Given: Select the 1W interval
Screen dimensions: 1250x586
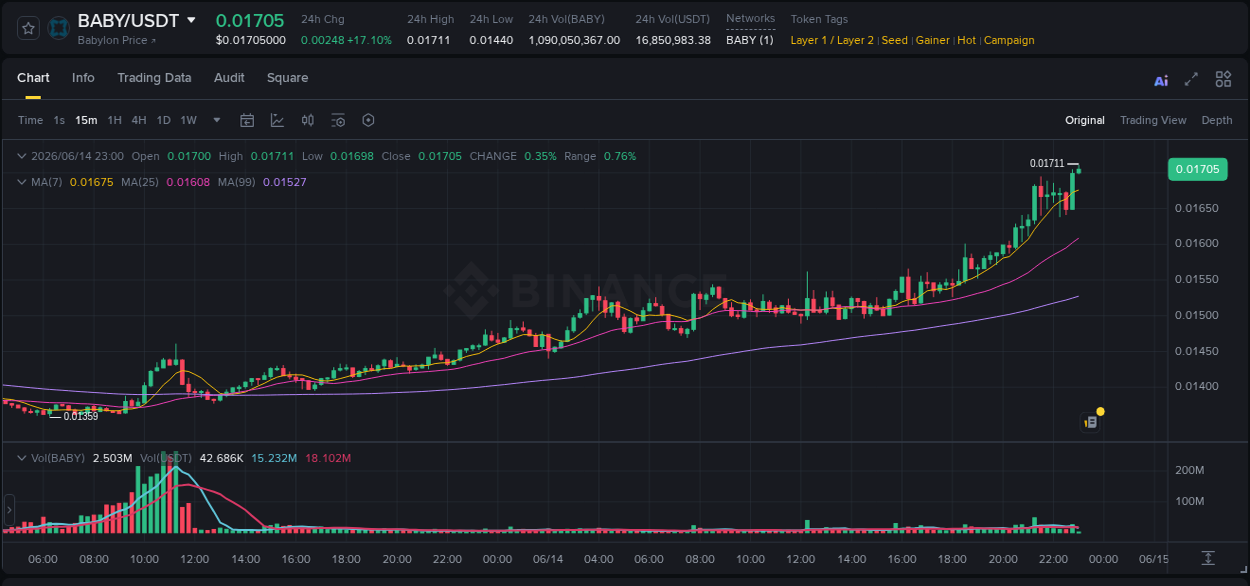Looking at the screenshot, I should (188, 120).
